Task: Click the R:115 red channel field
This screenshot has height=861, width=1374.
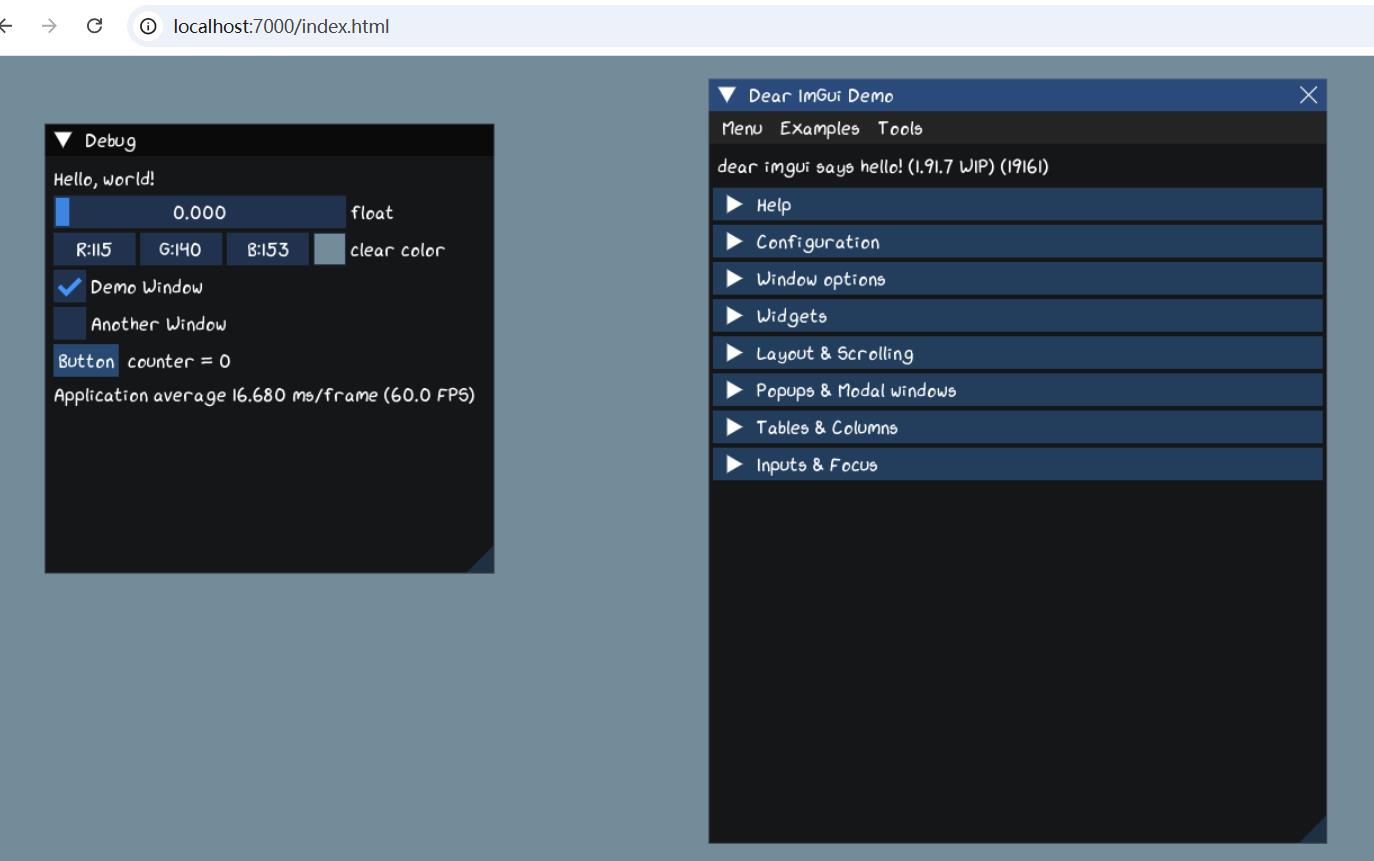Action: 95,249
